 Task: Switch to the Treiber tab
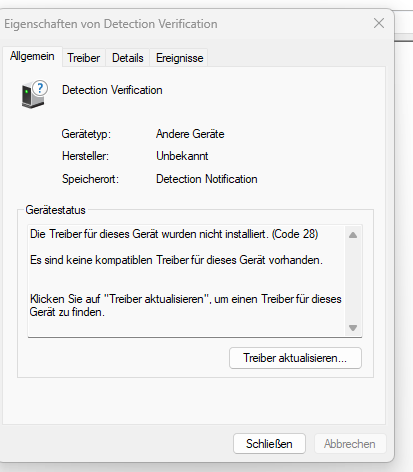84,58
